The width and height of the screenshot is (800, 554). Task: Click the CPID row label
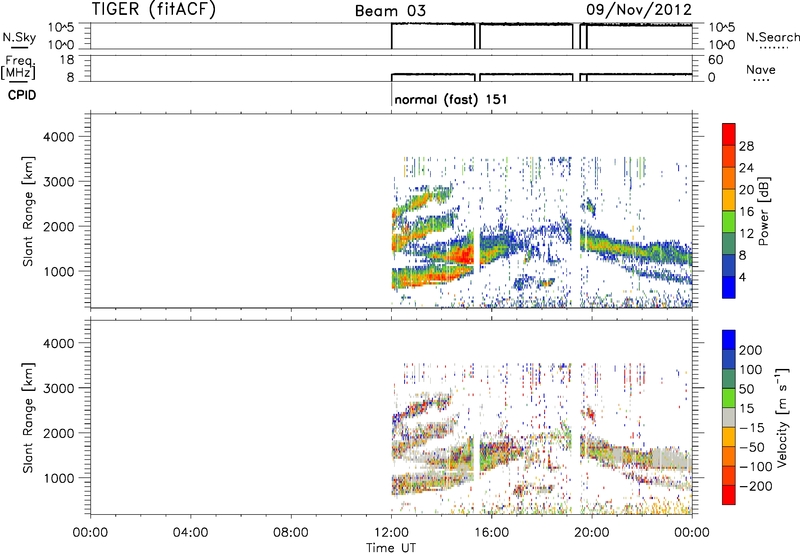(22, 95)
